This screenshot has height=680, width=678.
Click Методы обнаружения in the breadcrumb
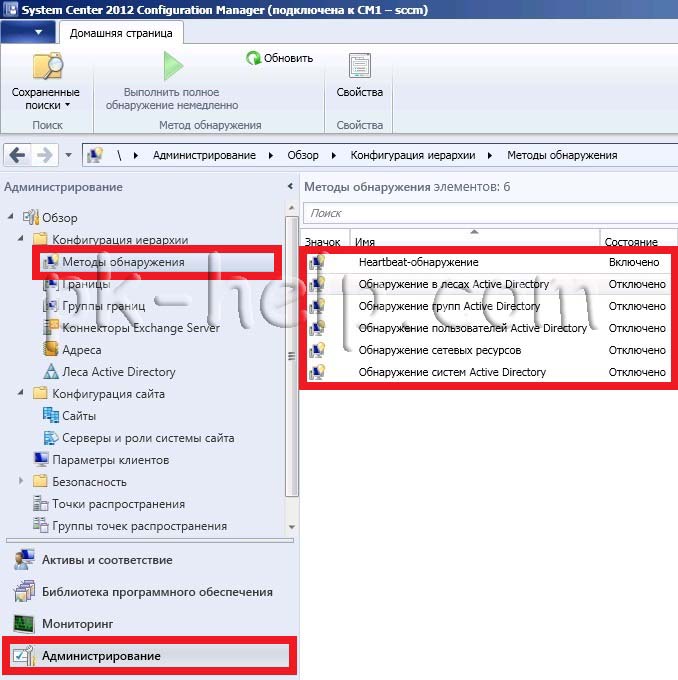click(x=562, y=155)
